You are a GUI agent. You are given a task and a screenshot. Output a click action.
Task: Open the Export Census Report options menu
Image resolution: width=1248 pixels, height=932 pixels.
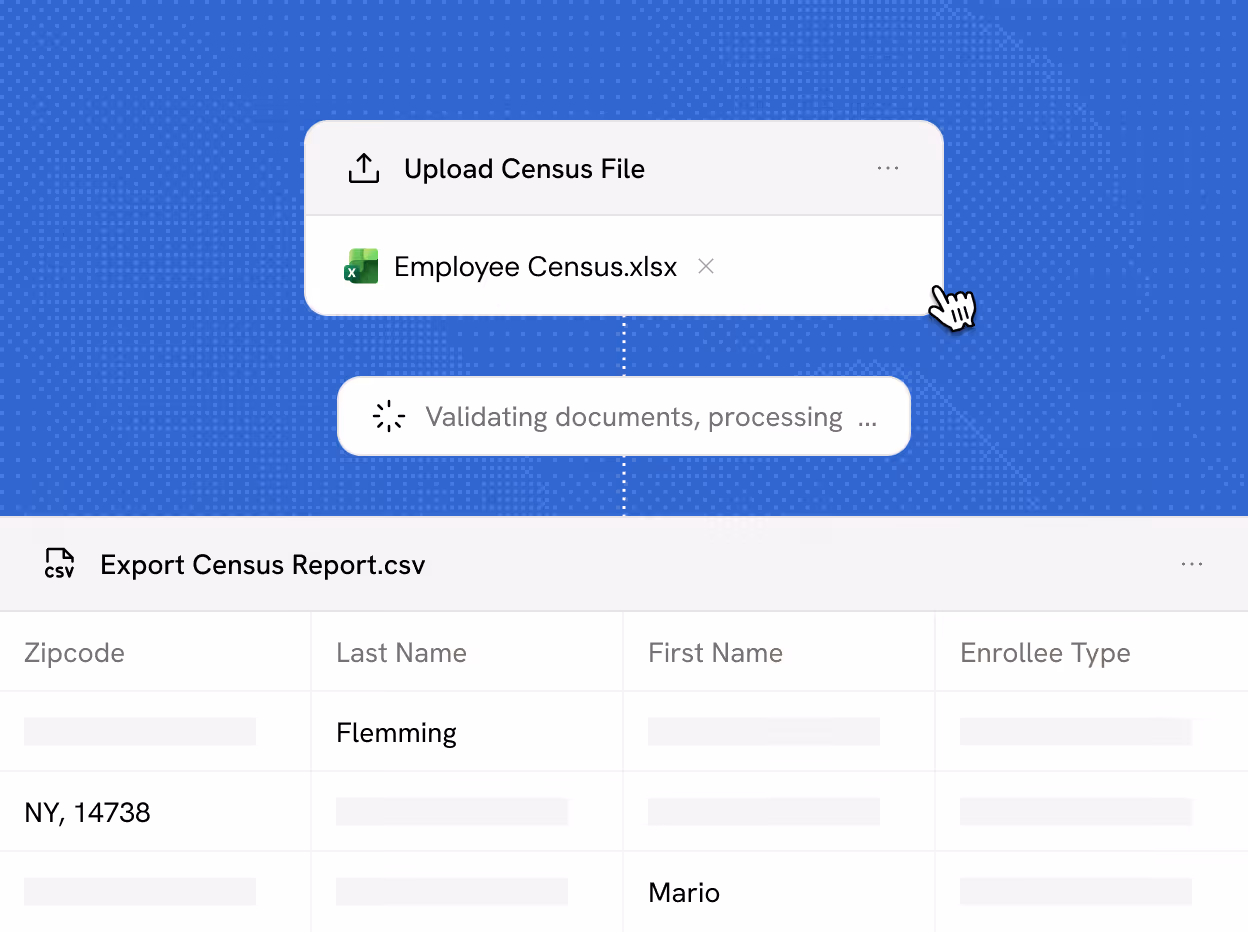(1191, 564)
